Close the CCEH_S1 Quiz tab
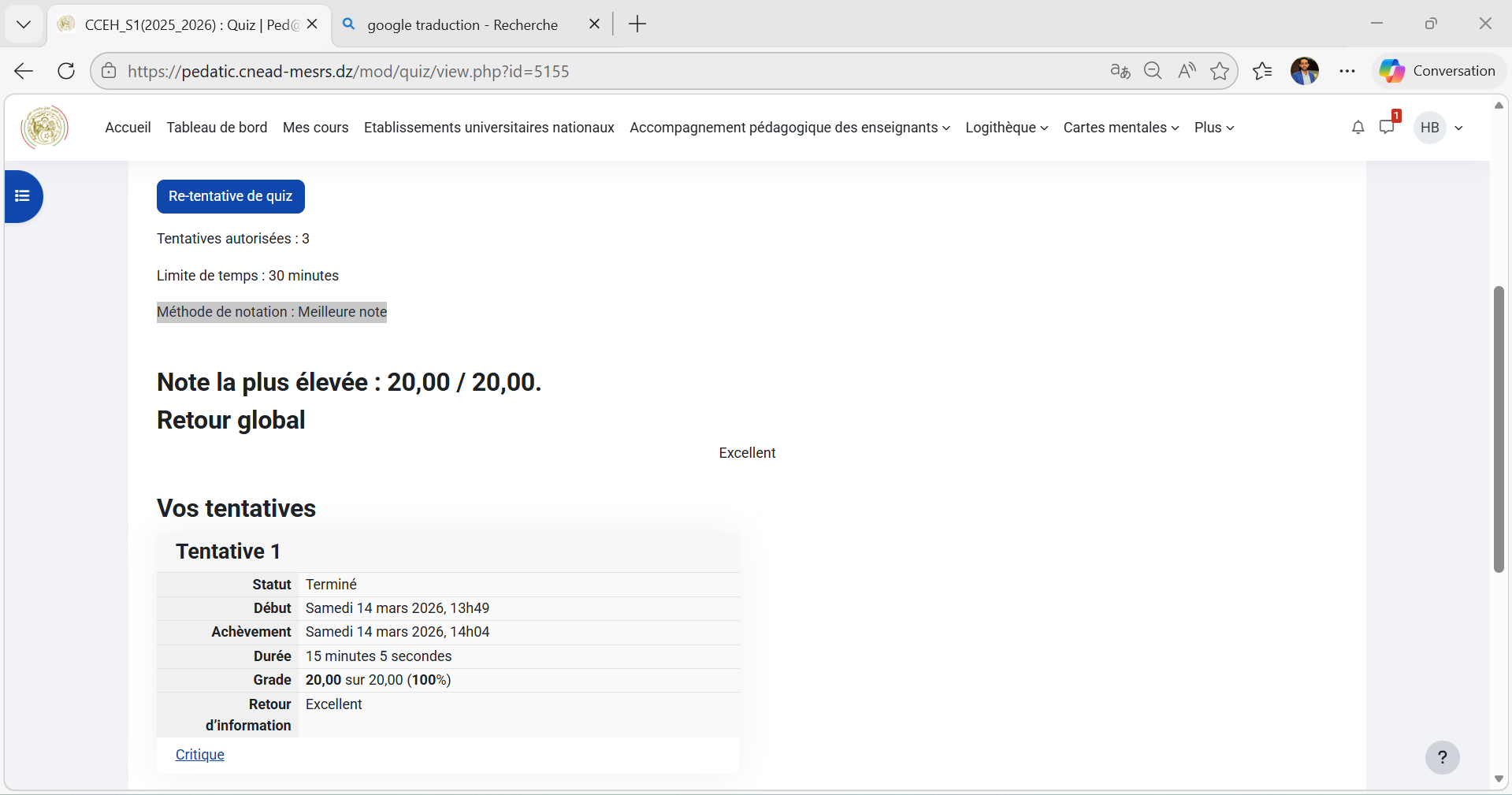Image resolution: width=1512 pixels, height=795 pixels. [312, 24]
